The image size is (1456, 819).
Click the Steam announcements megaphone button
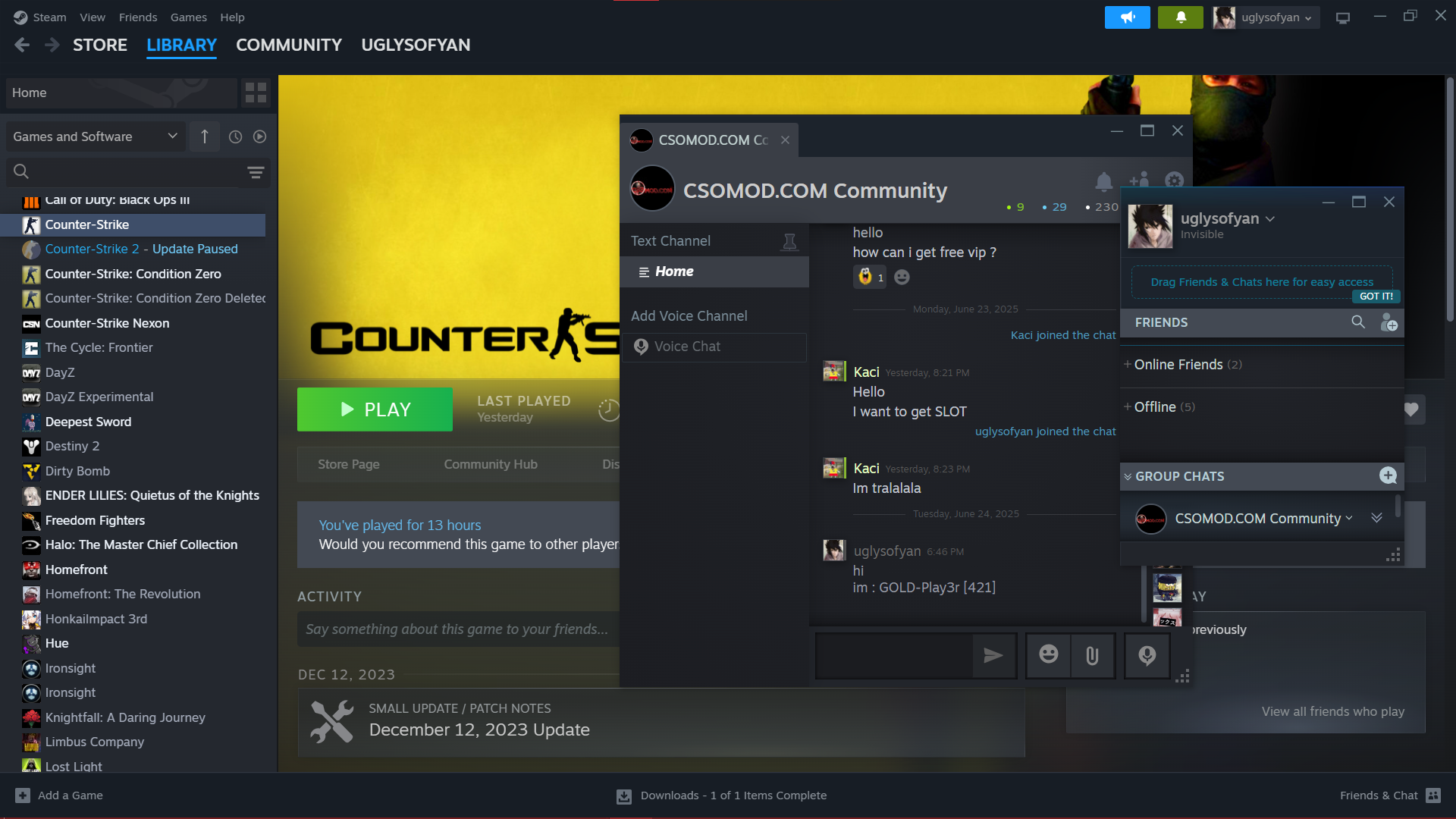click(x=1127, y=17)
